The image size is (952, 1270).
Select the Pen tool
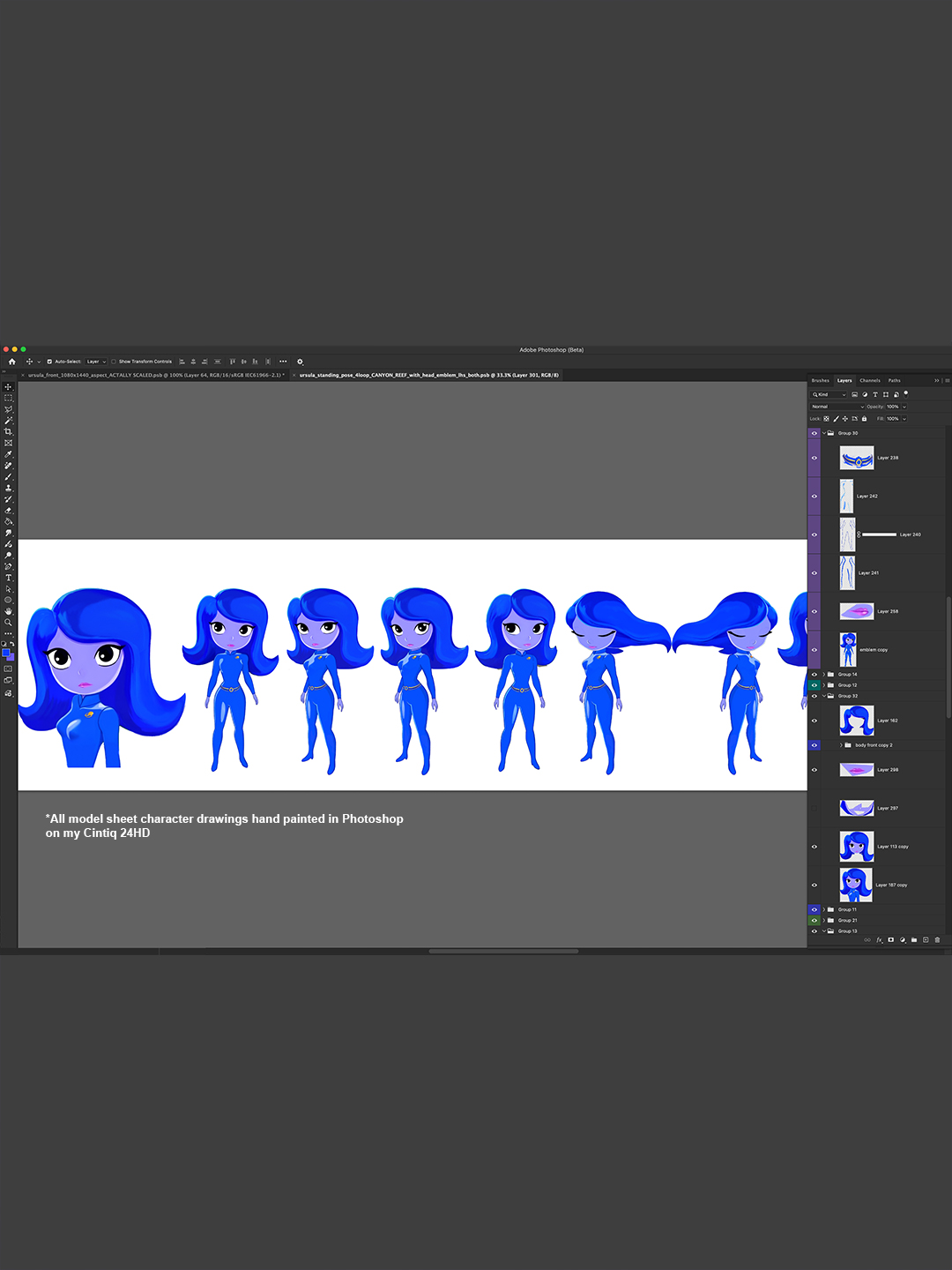[x=8, y=566]
